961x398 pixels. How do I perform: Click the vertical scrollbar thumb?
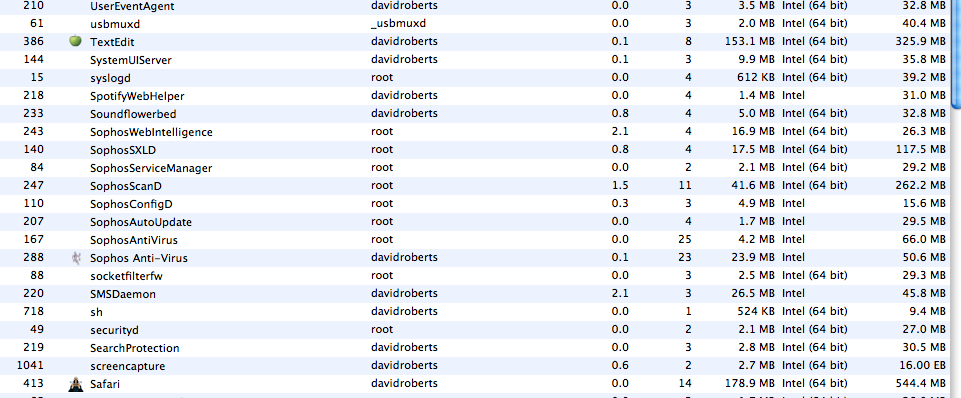955,53
